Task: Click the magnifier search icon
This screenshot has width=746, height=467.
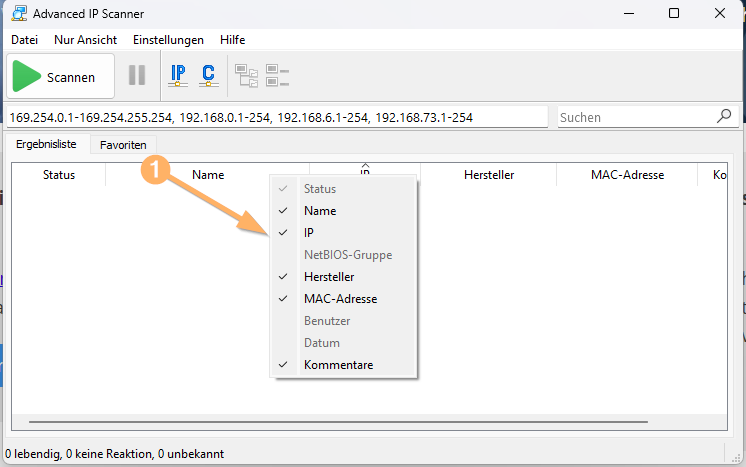Action: pyautogui.click(x=724, y=116)
